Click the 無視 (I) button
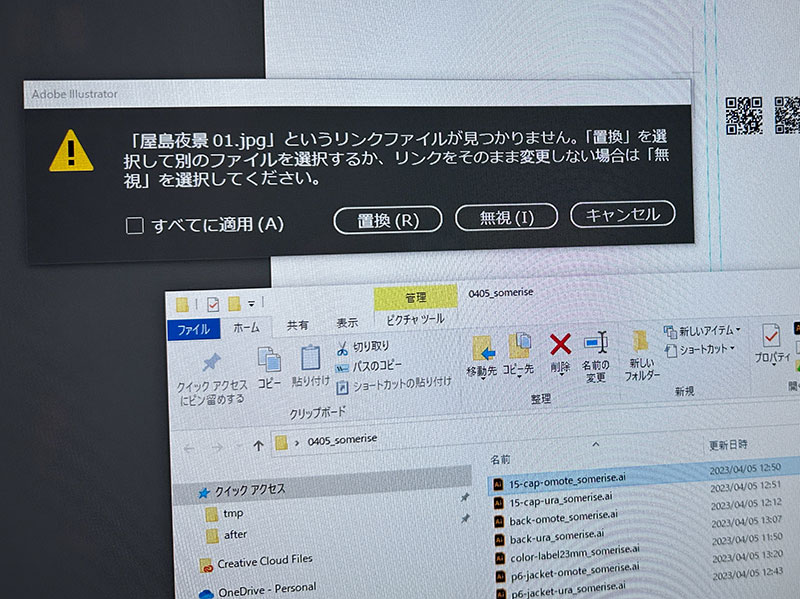The width and height of the screenshot is (800, 599). click(x=506, y=217)
